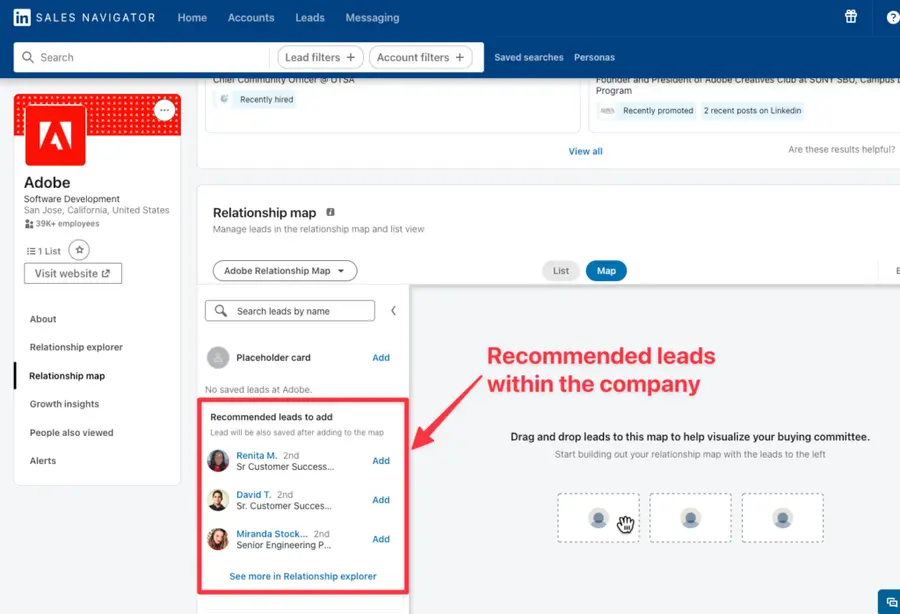Open the Lead filters dropdown

click(319, 57)
